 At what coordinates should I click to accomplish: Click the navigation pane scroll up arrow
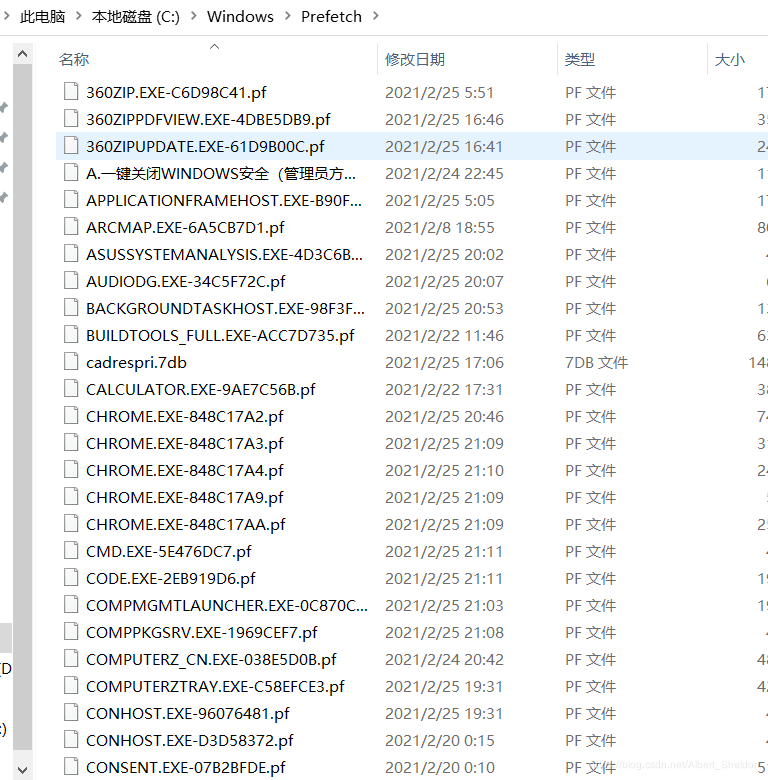coord(22,54)
